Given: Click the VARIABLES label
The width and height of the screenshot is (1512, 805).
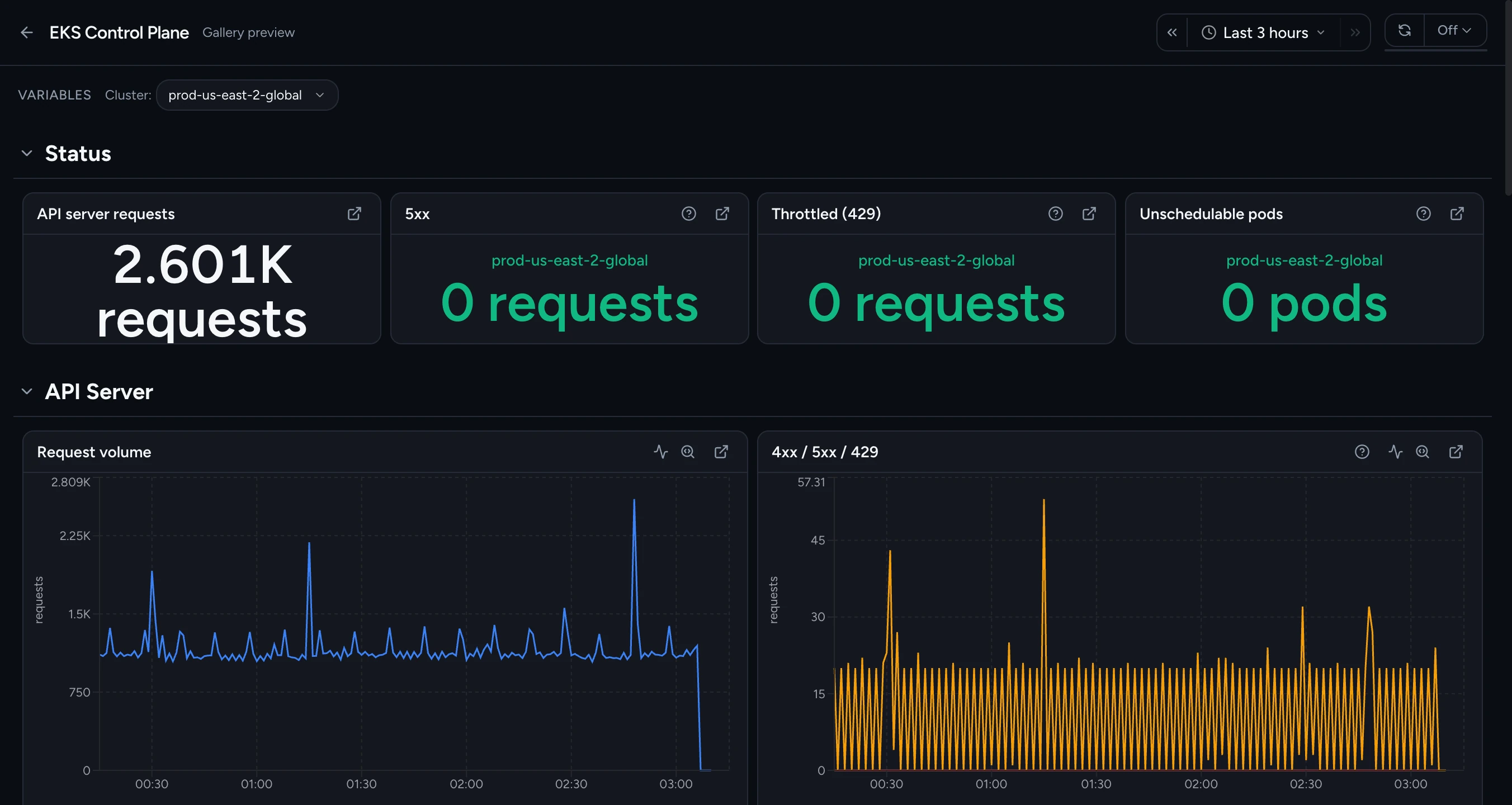Looking at the screenshot, I should click(x=55, y=95).
